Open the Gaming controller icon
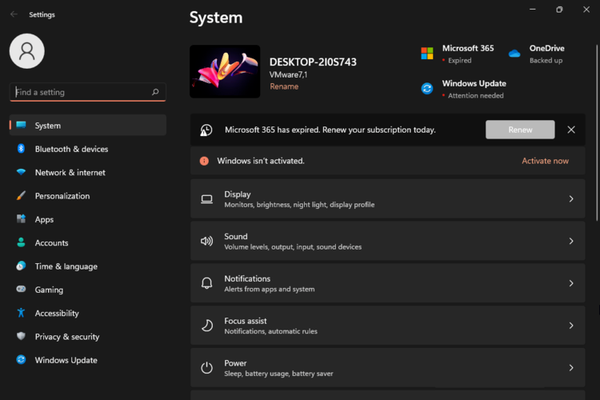The width and height of the screenshot is (600, 400). point(21,290)
